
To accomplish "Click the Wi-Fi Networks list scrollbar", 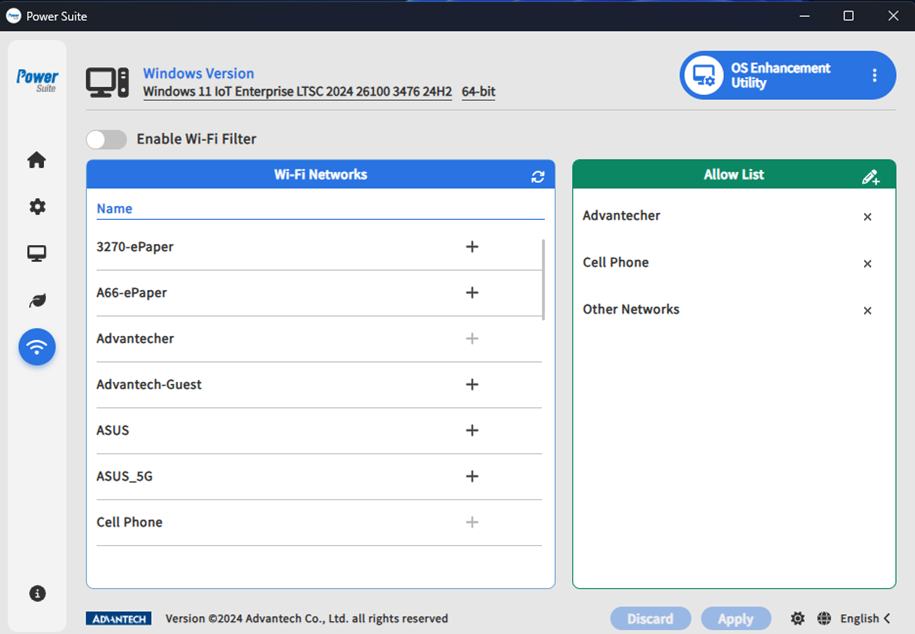I will (543, 279).
